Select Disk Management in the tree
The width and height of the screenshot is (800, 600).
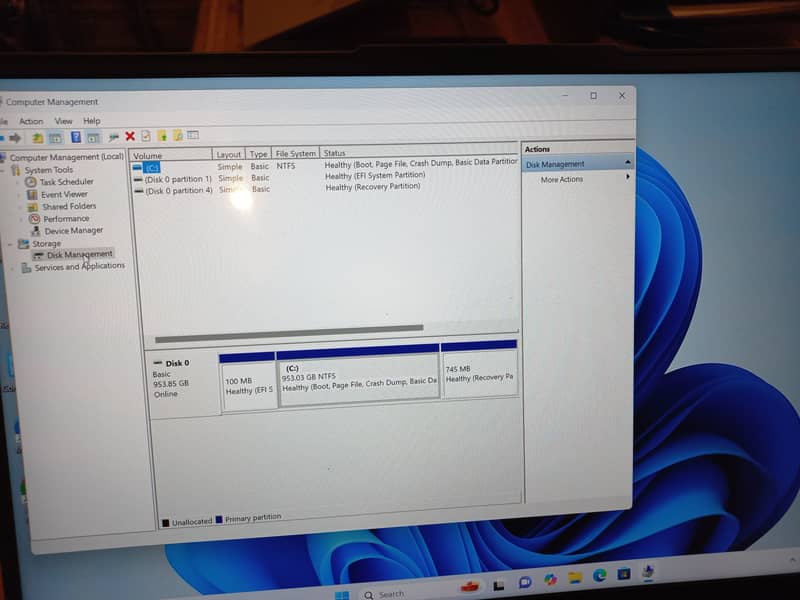[x=79, y=254]
